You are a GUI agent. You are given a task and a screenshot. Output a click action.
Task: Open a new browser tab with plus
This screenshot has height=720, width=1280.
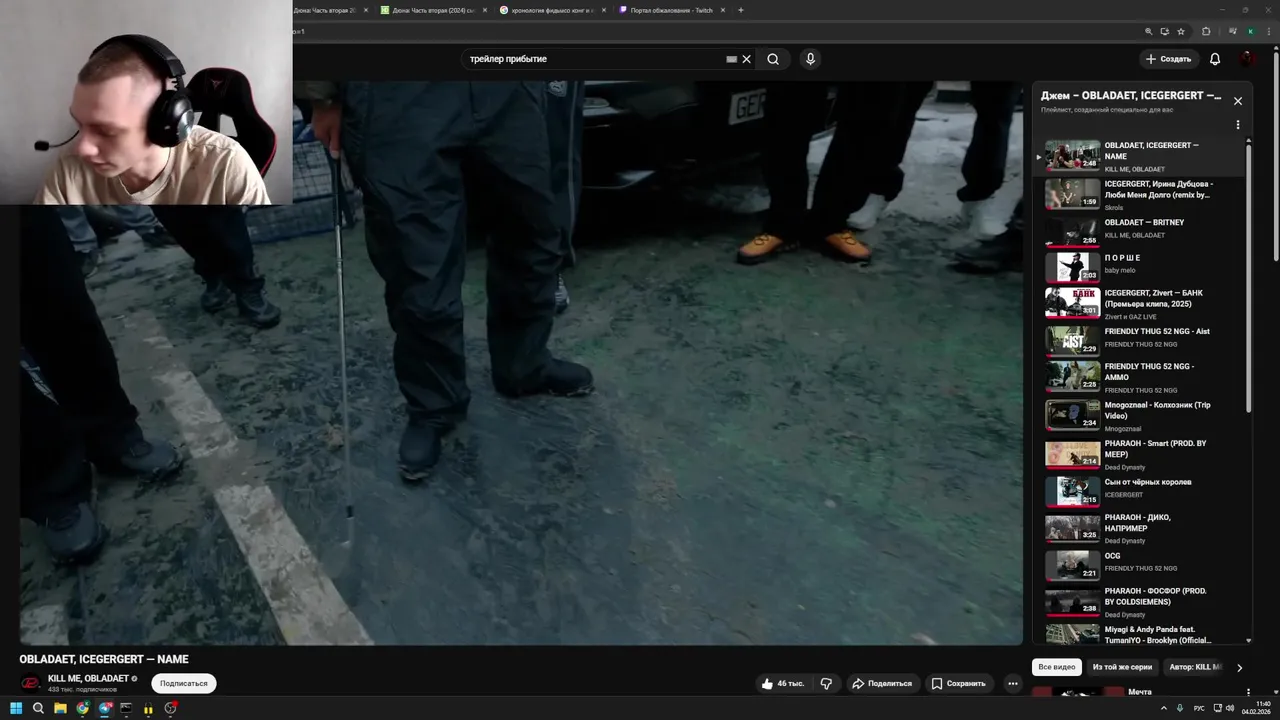(x=741, y=10)
